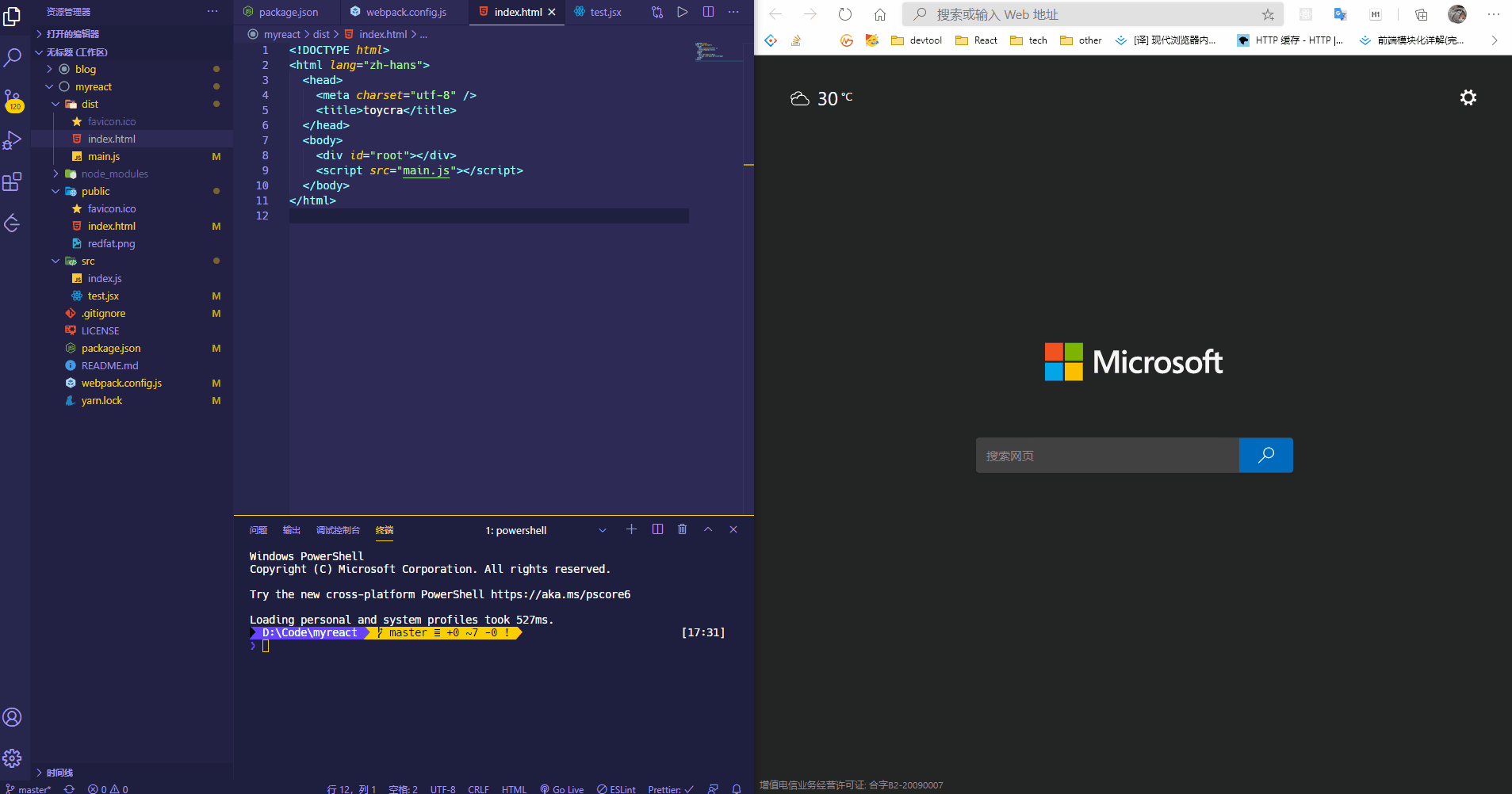Change language mode HTML in status bar
This screenshot has width=1512, height=794.
pos(514,789)
